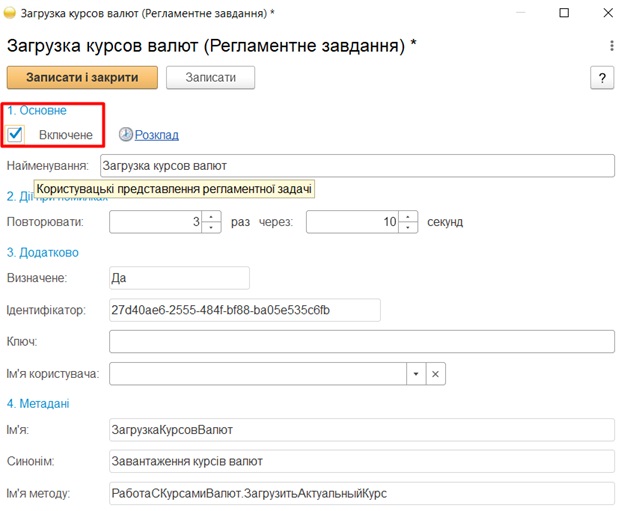The image size is (624, 511).
Task: Maximize the window from title bar
Action: [564, 13]
